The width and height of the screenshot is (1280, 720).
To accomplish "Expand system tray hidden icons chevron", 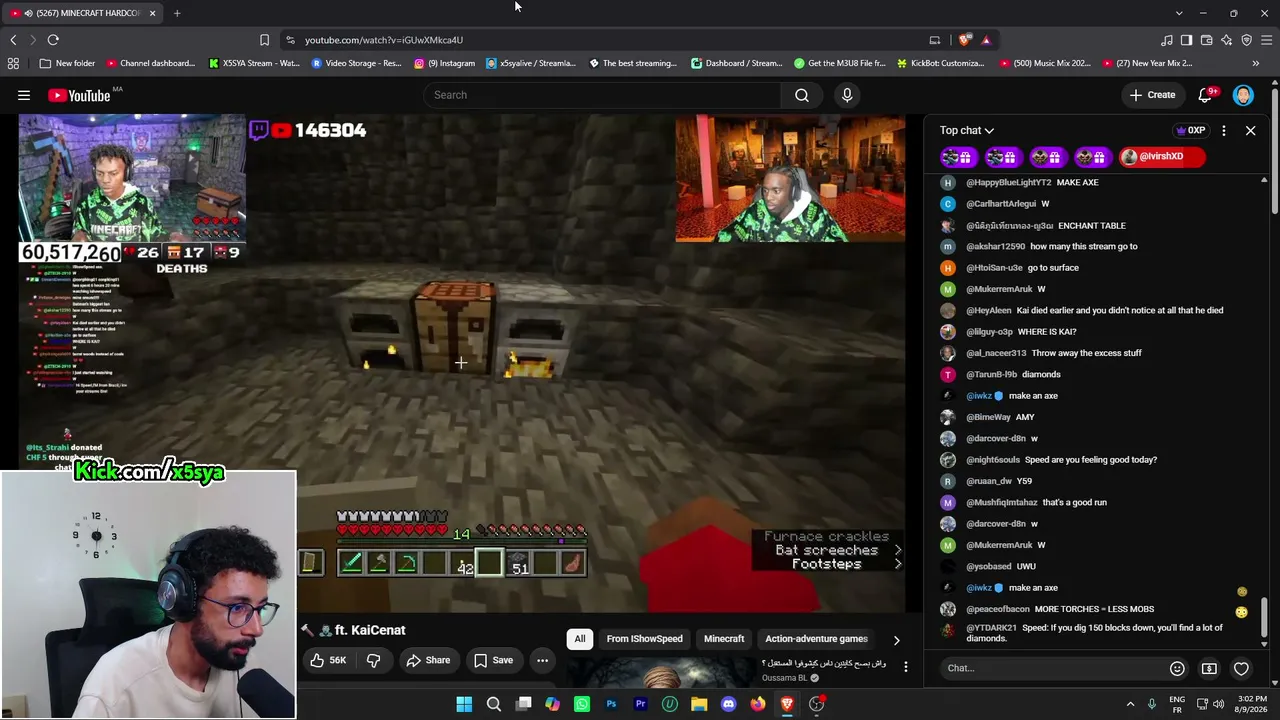I will 1130,704.
